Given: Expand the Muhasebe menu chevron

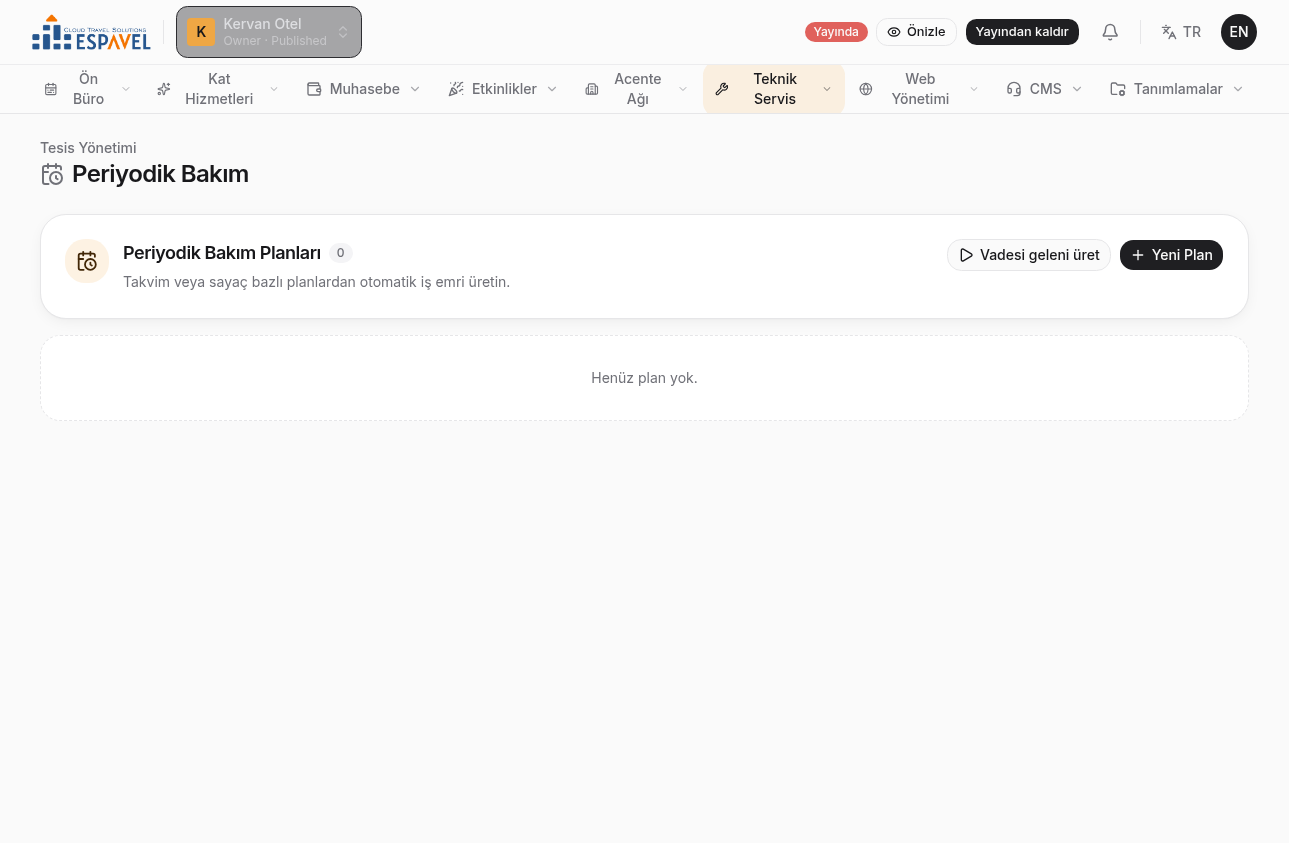Looking at the screenshot, I should [x=415, y=89].
